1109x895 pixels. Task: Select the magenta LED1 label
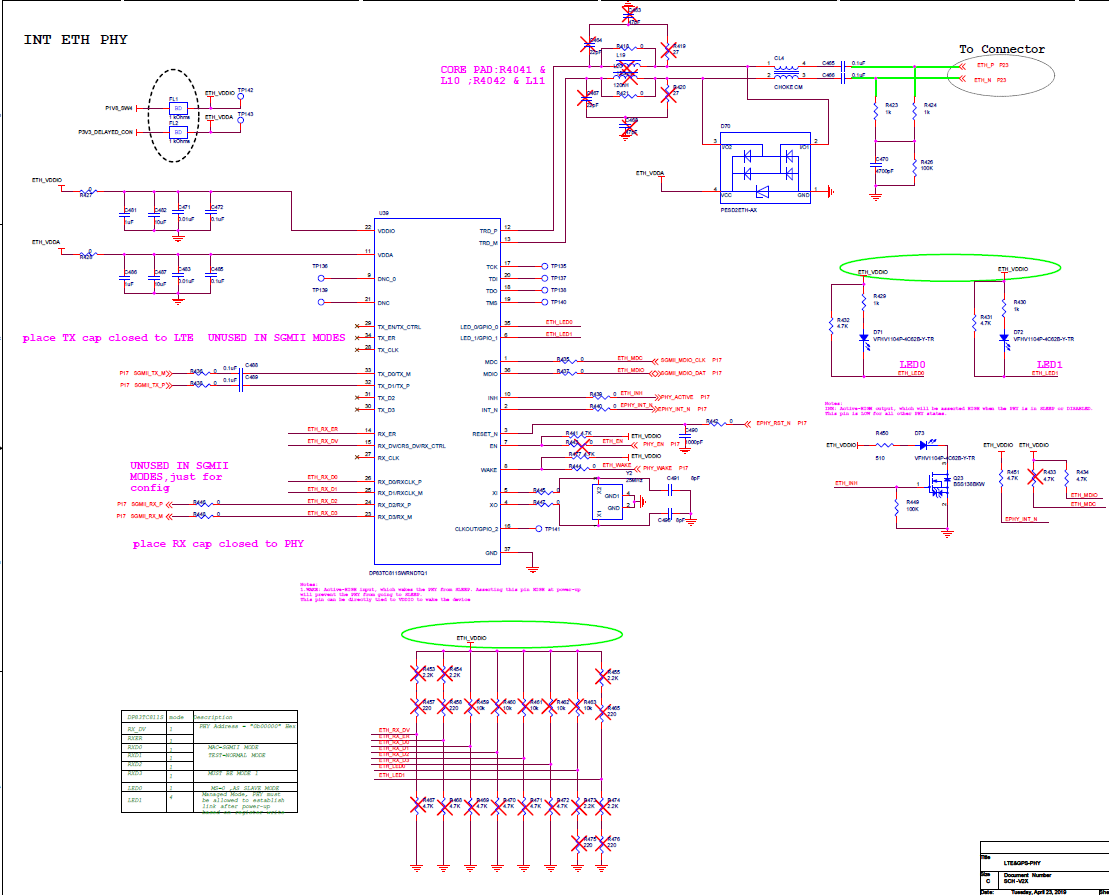coord(1048,364)
